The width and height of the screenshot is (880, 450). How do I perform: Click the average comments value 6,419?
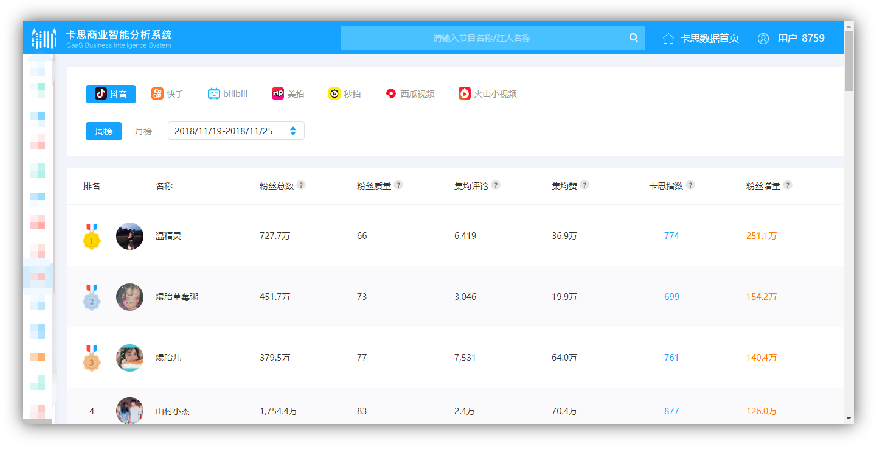[465, 236]
